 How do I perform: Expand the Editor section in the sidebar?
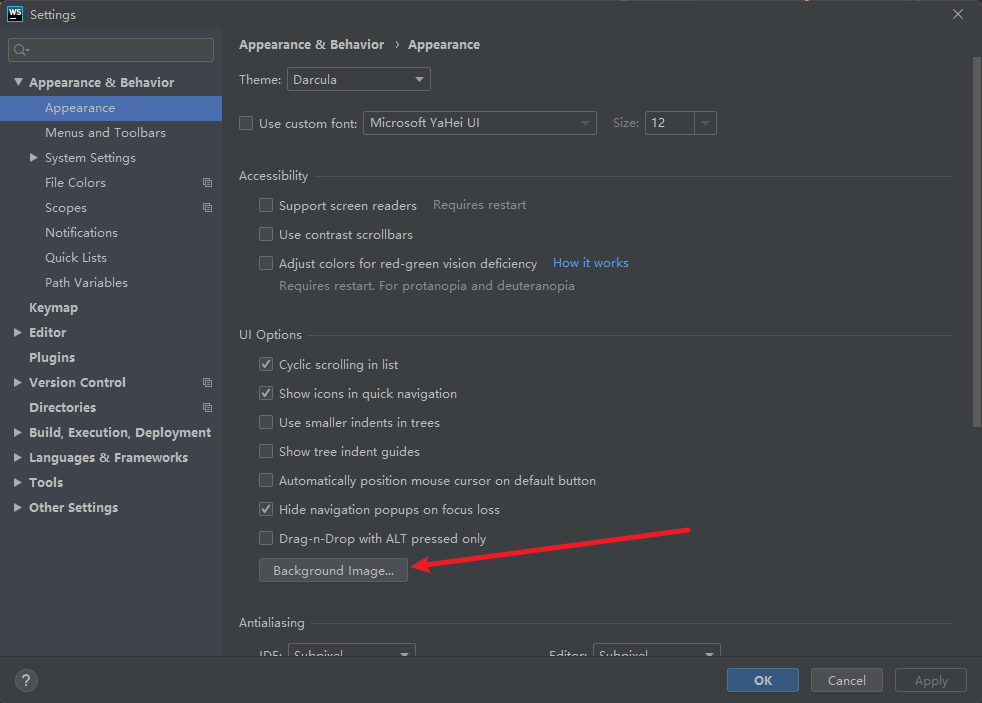point(17,332)
